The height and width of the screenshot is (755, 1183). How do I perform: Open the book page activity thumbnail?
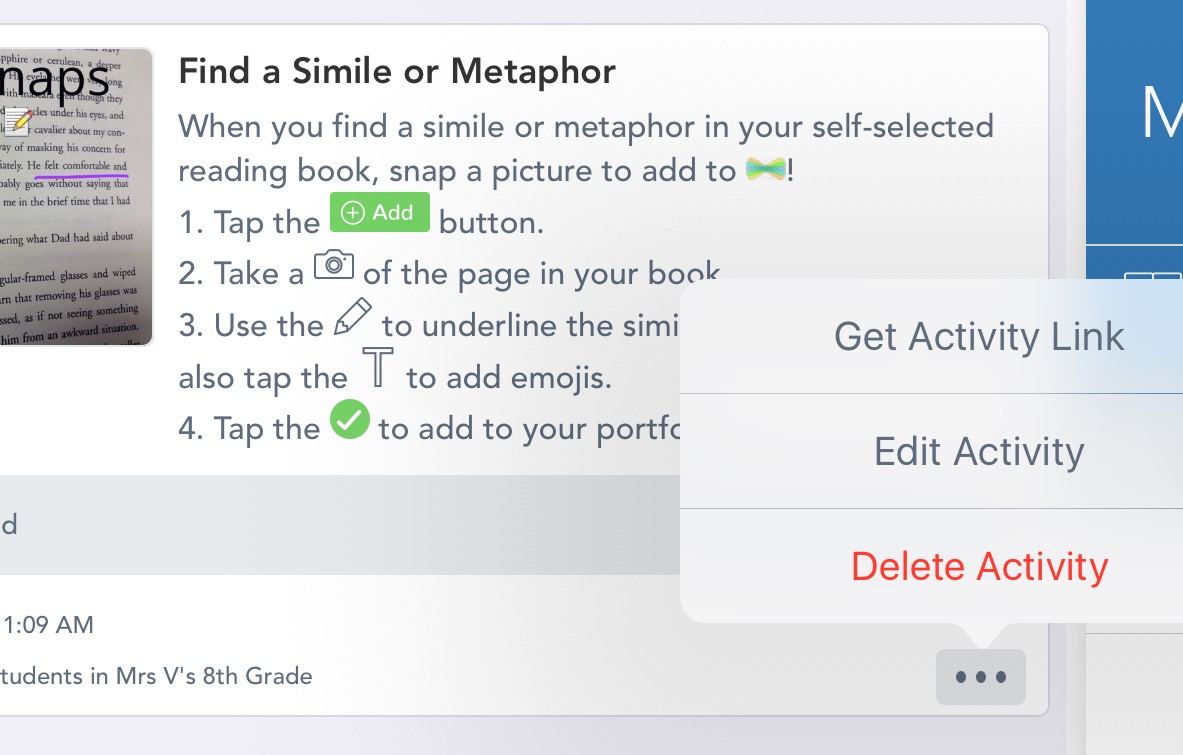tap(75, 197)
